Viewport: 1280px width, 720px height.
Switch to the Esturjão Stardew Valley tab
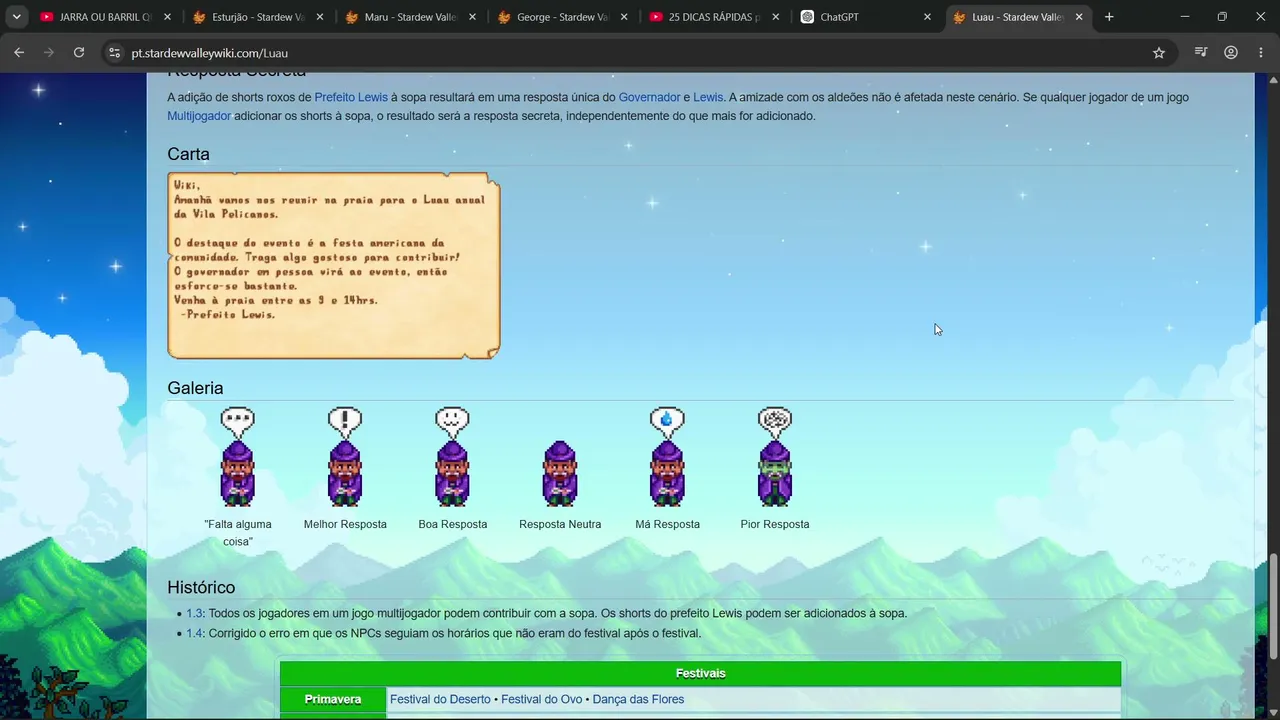(x=259, y=17)
